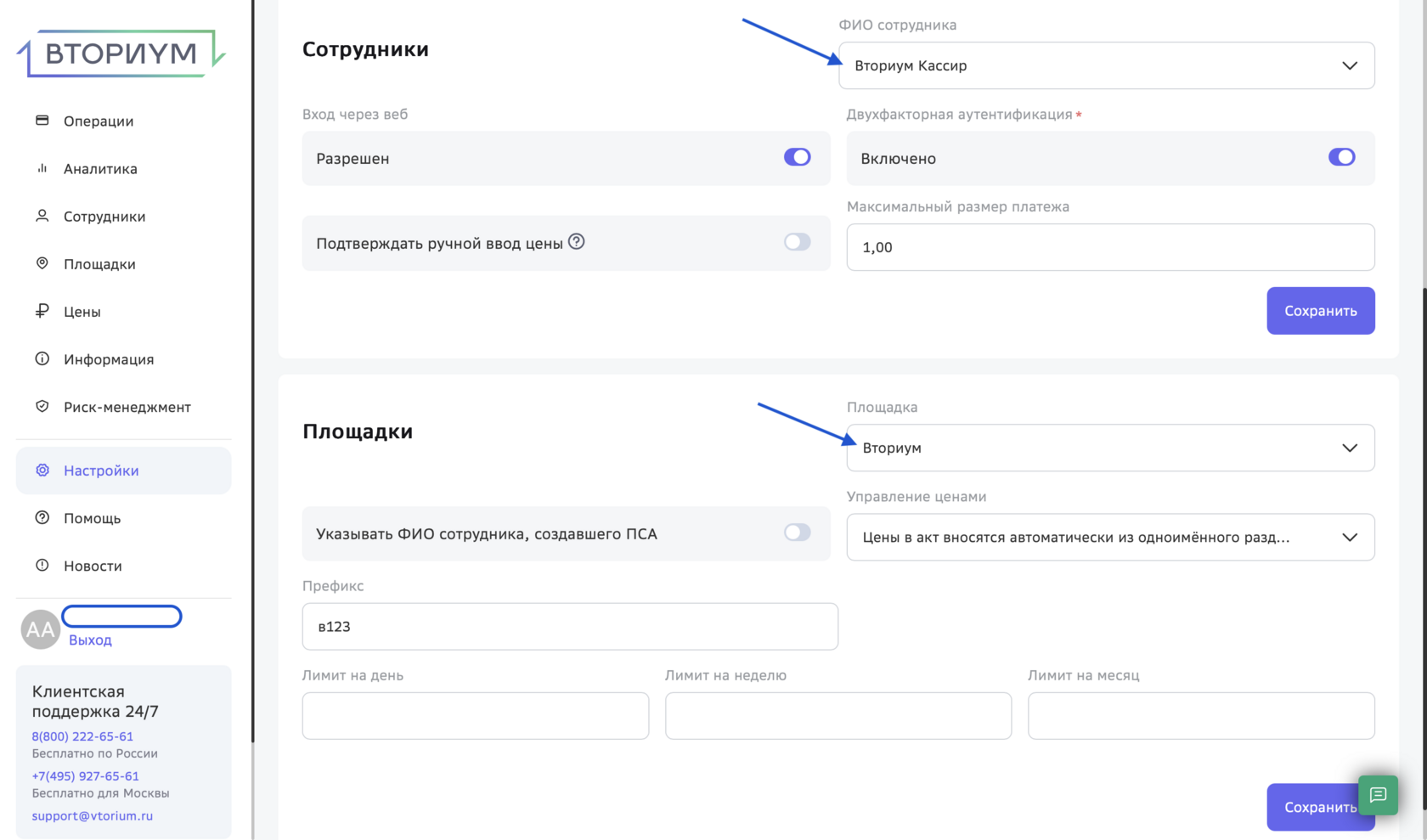Click Сохранить in the Сотрудники section

click(1320, 311)
